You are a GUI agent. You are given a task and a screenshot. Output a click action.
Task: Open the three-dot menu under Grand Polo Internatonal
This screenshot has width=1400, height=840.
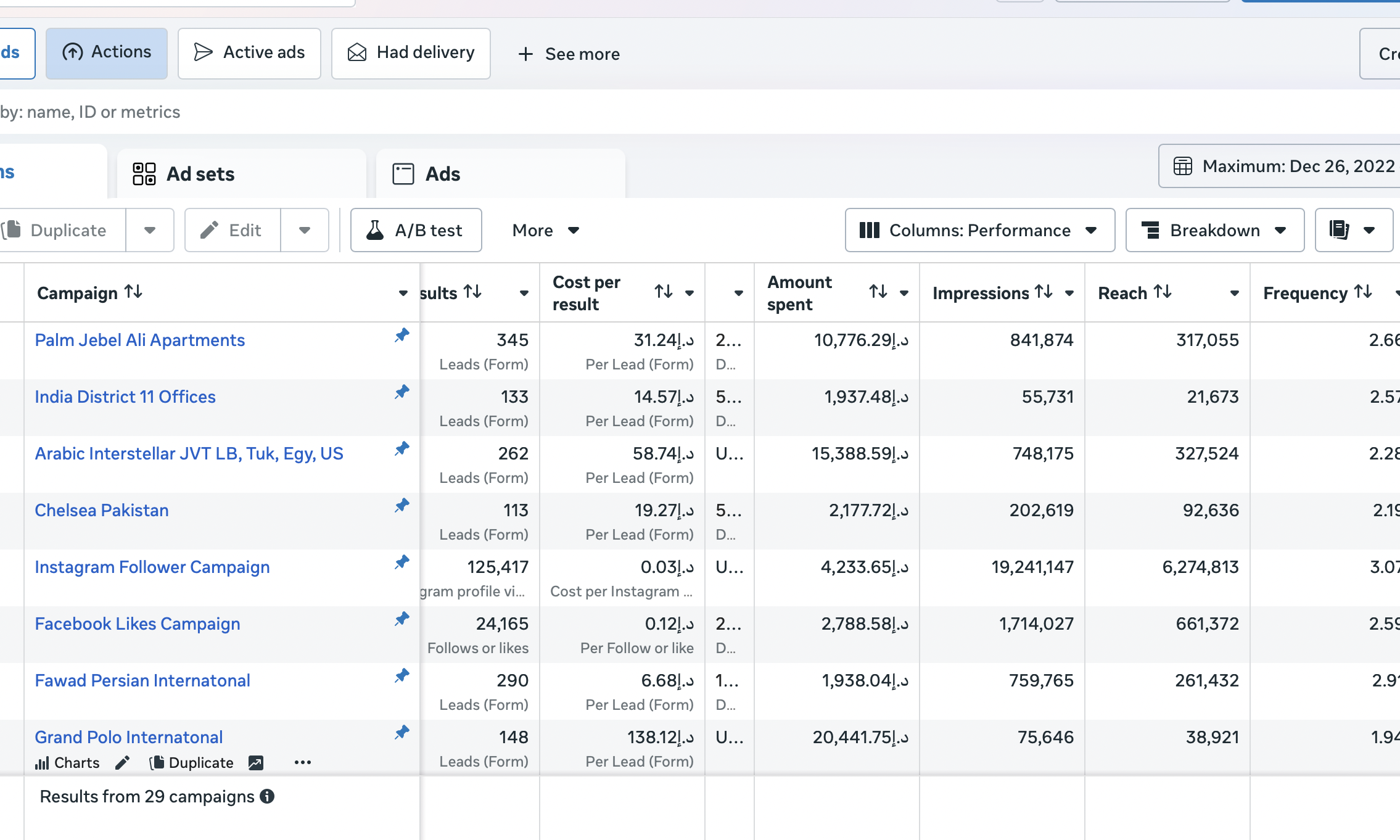303,763
